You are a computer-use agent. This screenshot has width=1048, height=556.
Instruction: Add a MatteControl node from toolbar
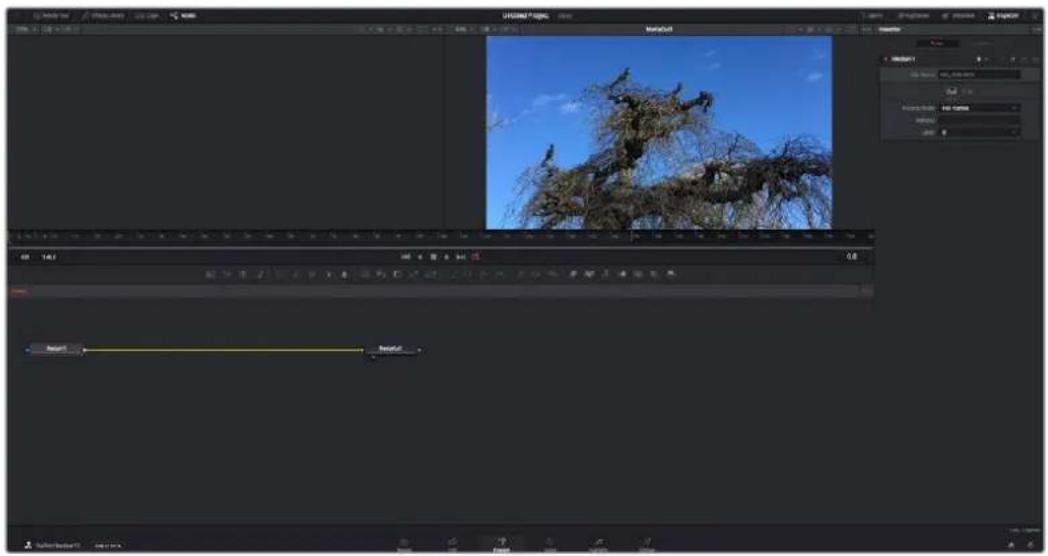tap(397, 274)
